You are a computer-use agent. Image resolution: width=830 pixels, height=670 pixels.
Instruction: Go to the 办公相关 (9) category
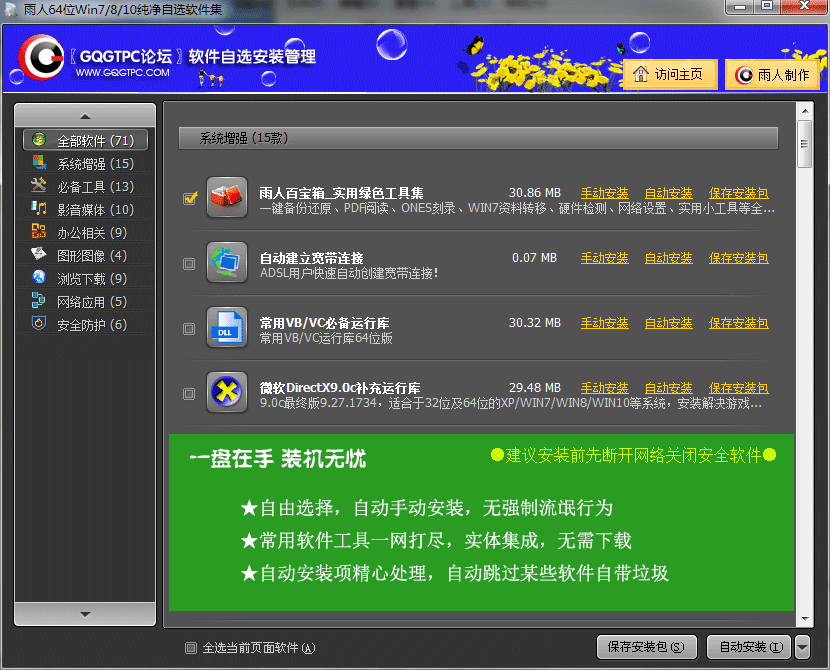[x=85, y=232]
